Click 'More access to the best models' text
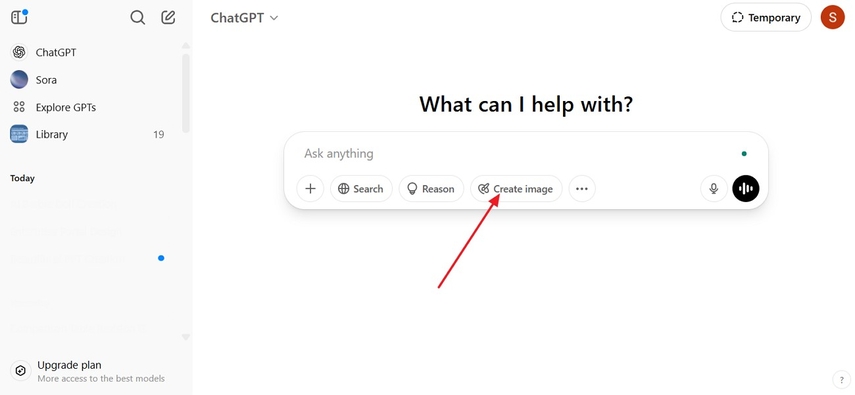The height and width of the screenshot is (395, 855). [101, 378]
